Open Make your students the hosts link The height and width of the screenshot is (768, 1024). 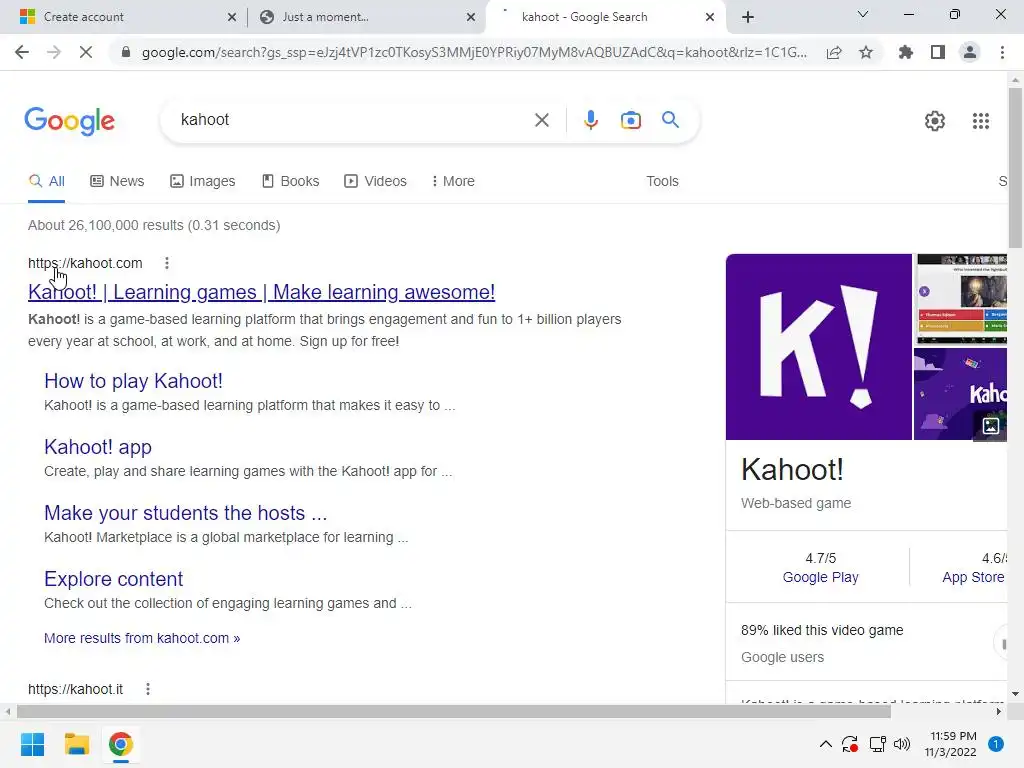coord(185,513)
